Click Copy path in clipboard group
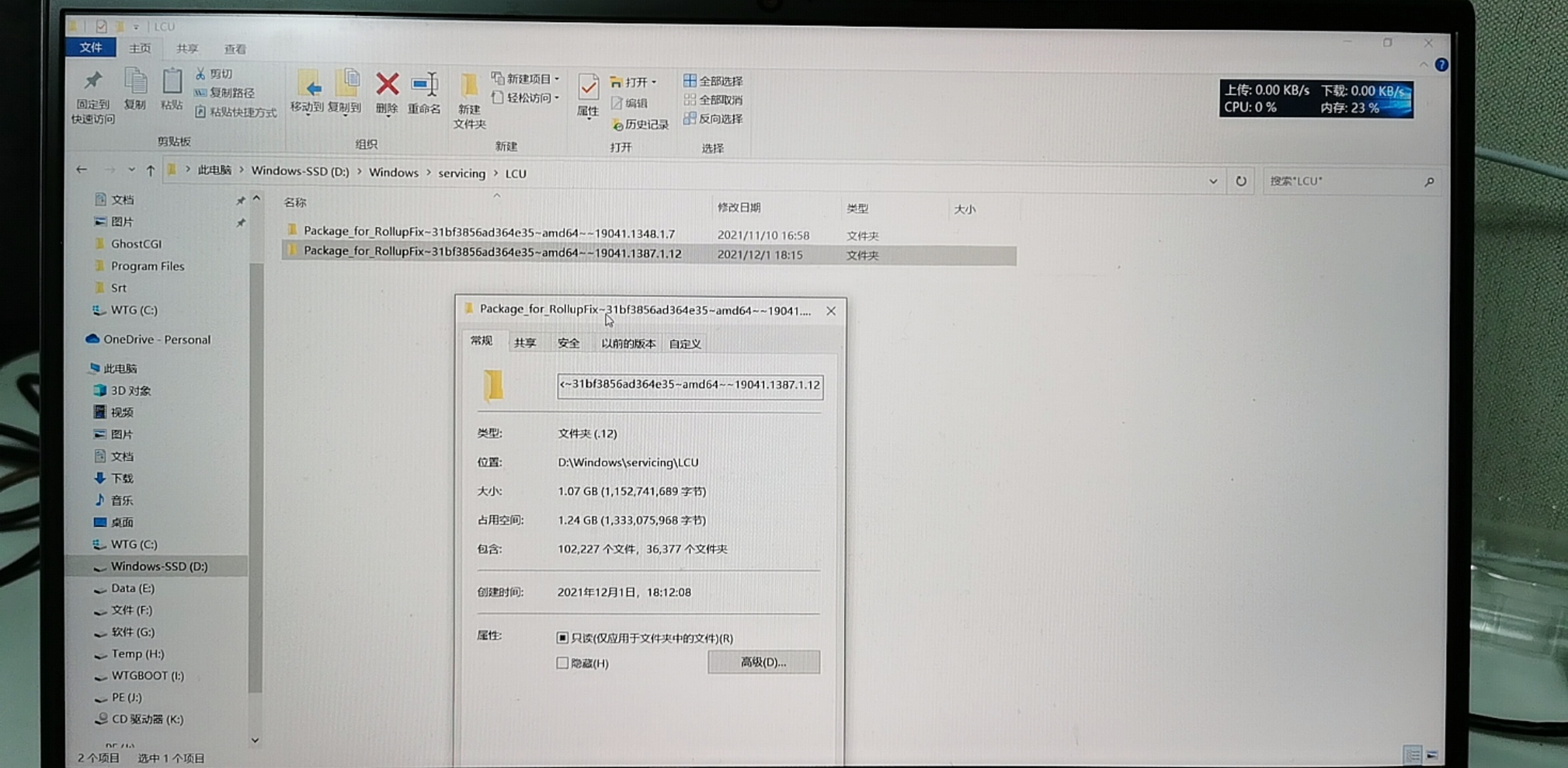The image size is (1568, 768). coord(224,92)
